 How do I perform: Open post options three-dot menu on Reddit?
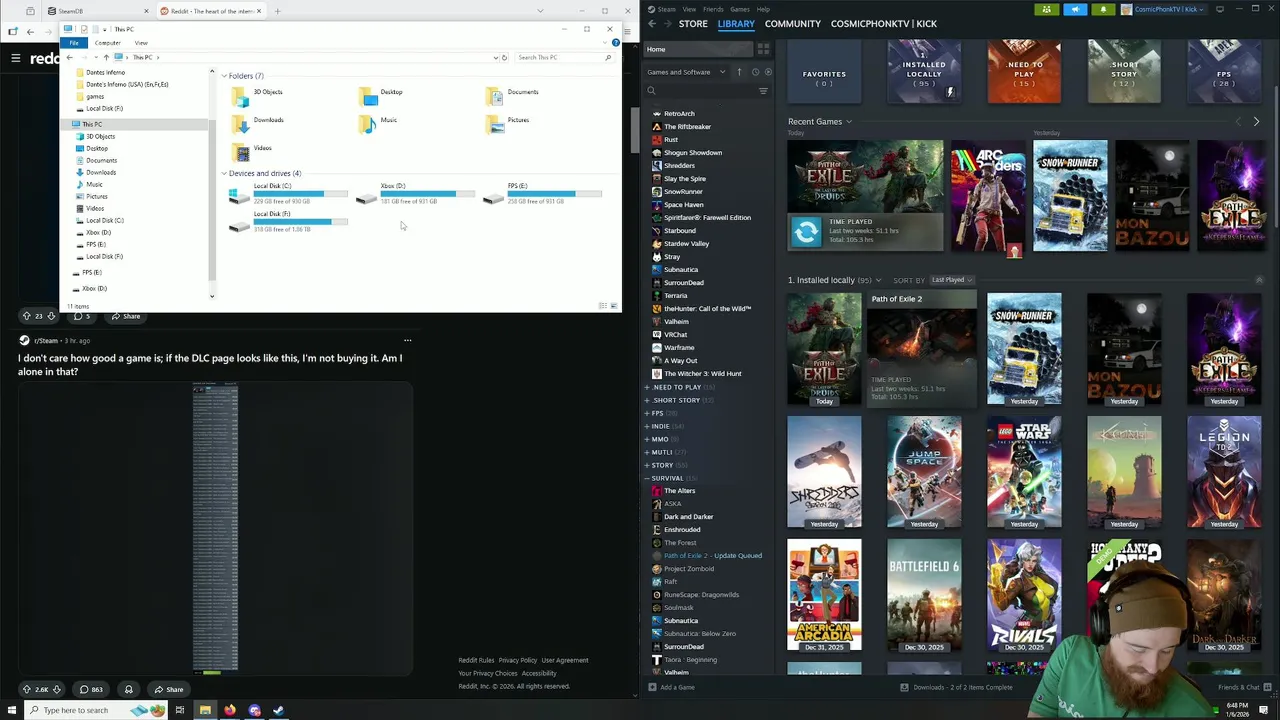point(407,340)
